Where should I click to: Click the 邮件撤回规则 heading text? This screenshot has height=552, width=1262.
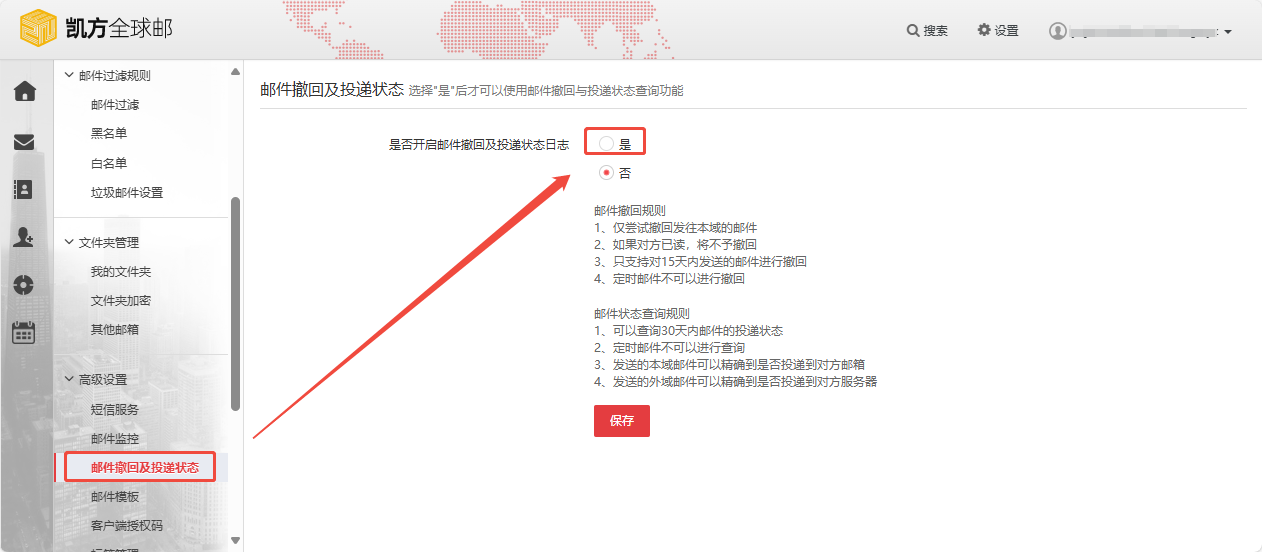point(630,211)
